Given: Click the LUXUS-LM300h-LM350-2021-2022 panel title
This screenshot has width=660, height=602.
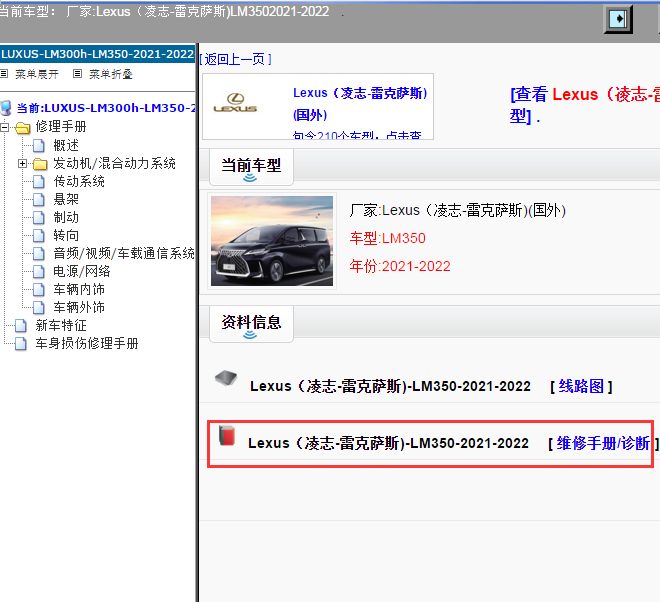Looking at the screenshot, I should pyautogui.click(x=97, y=54).
